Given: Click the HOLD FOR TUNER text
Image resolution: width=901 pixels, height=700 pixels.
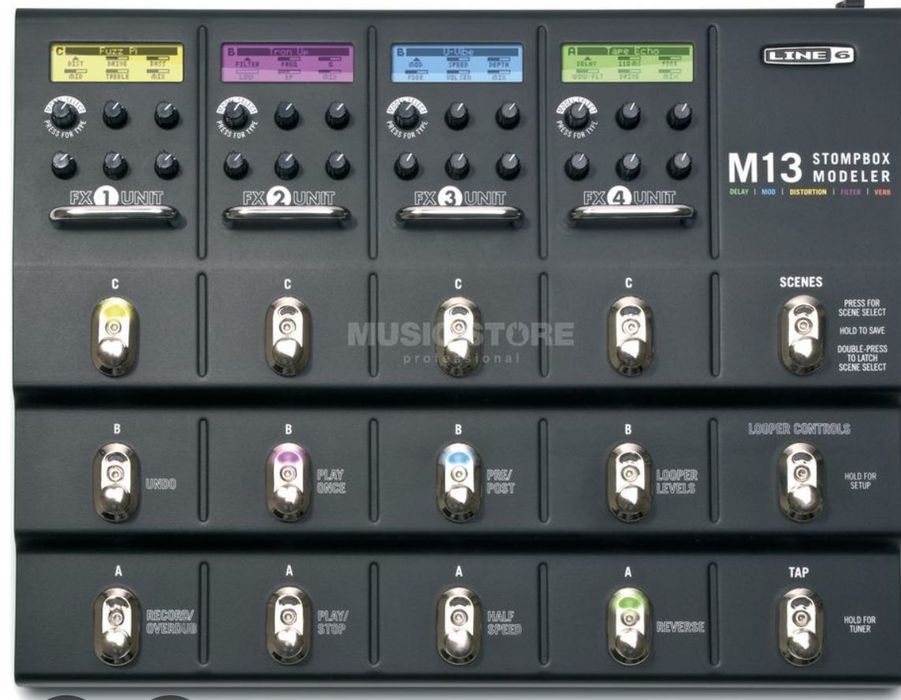Looking at the screenshot, I should (x=860, y=624).
